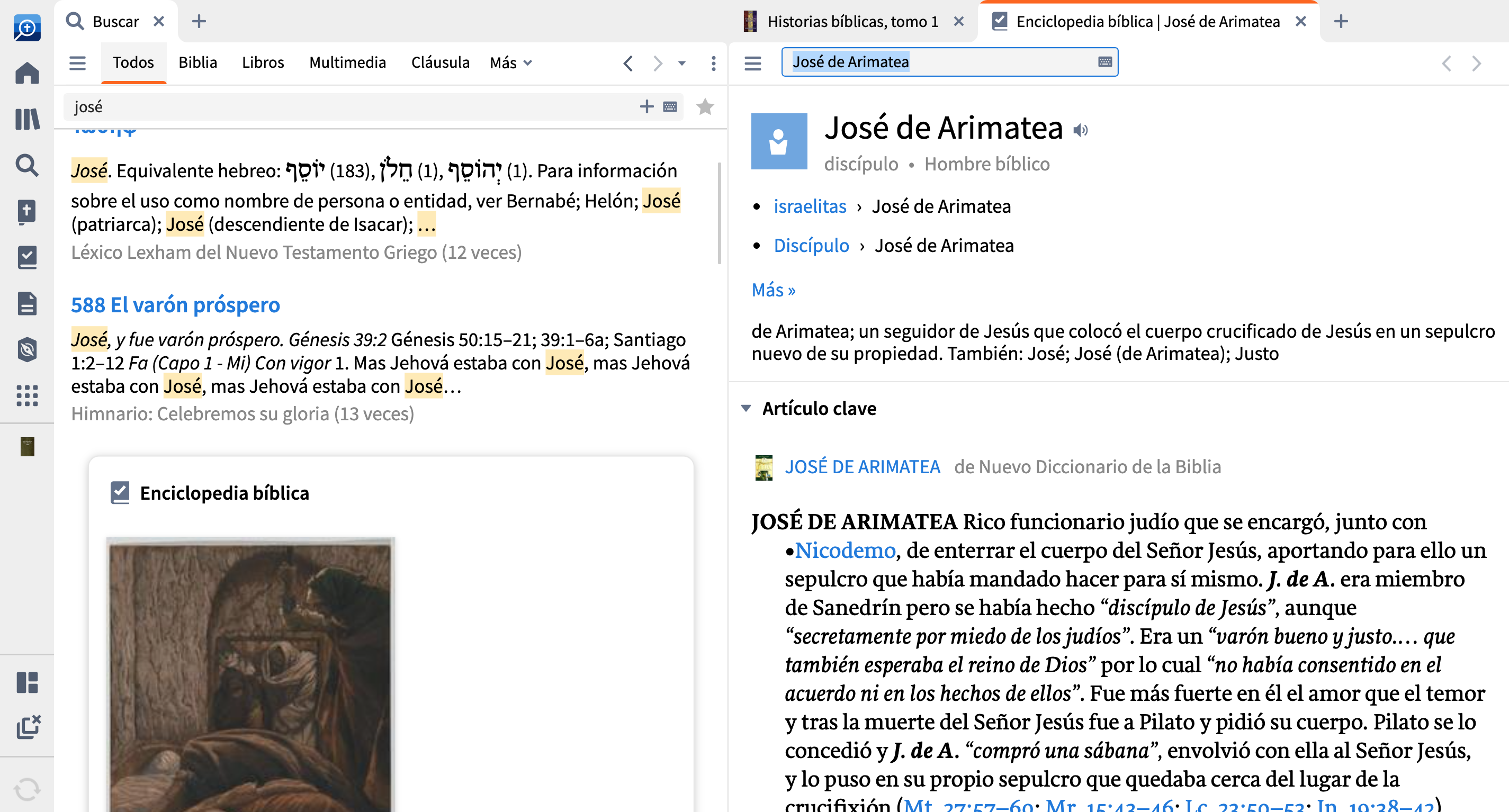This screenshot has height=812, width=1509.
Task: Select the Multimedia search tab
Action: click(x=348, y=62)
